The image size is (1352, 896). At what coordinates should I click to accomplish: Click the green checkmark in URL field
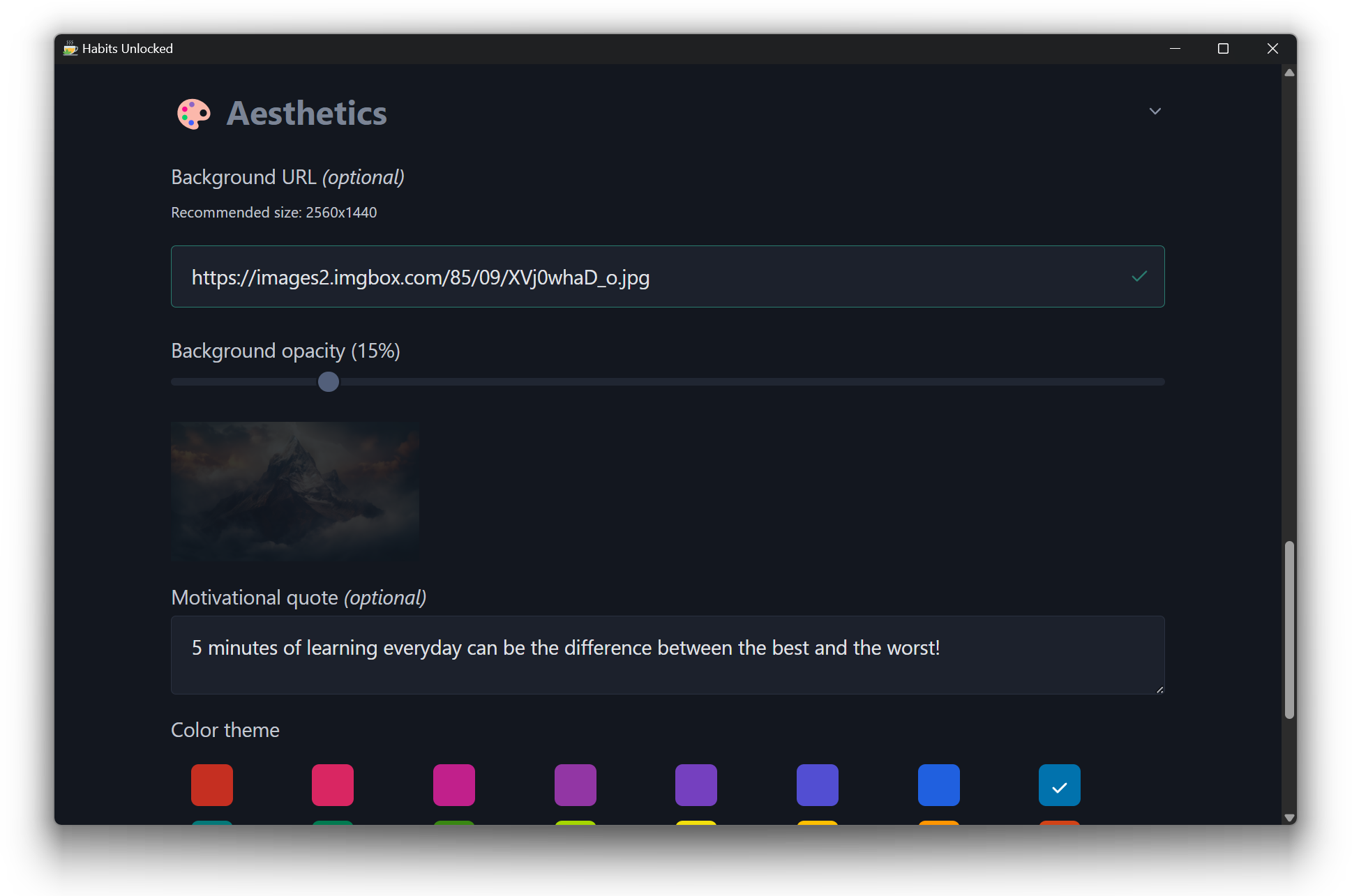(x=1139, y=277)
